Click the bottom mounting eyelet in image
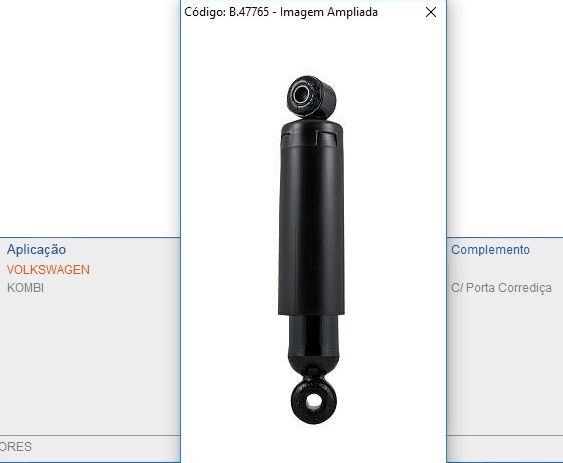The height and width of the screenshot is (463, 563). tap(313, 402)
